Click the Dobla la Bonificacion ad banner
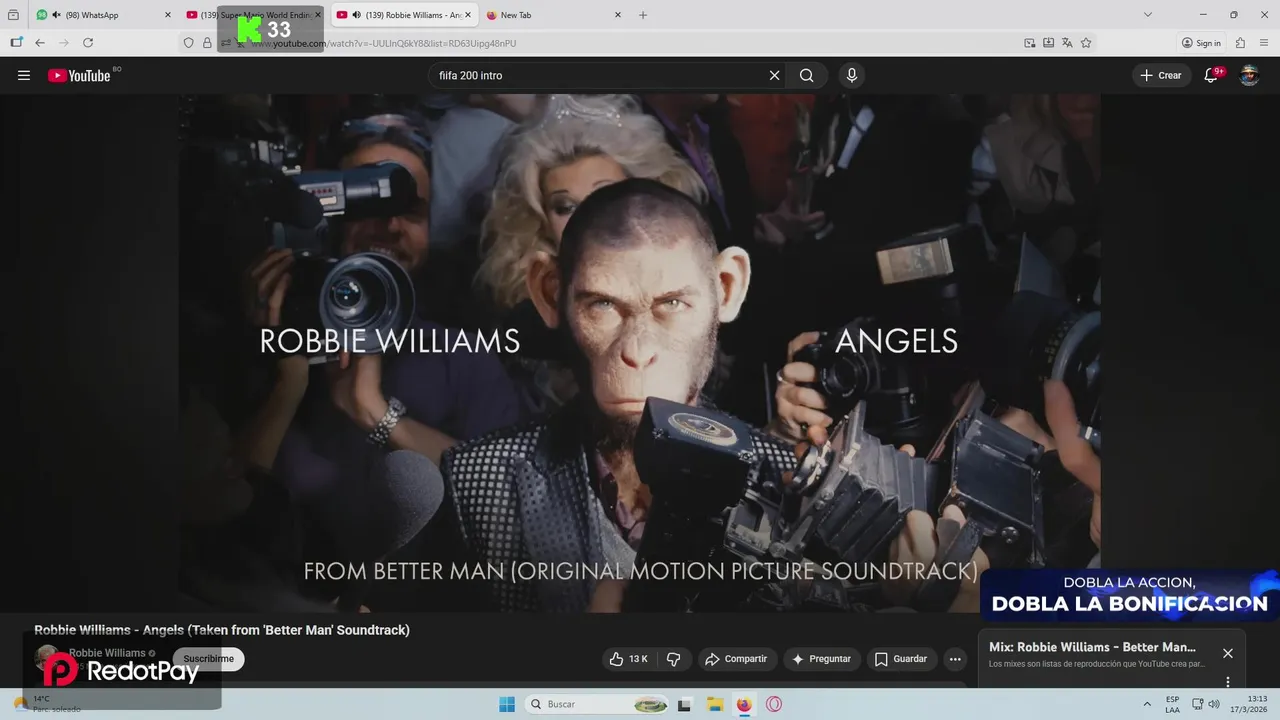This screenshot has height=720, width=1280. [1130, 595]
